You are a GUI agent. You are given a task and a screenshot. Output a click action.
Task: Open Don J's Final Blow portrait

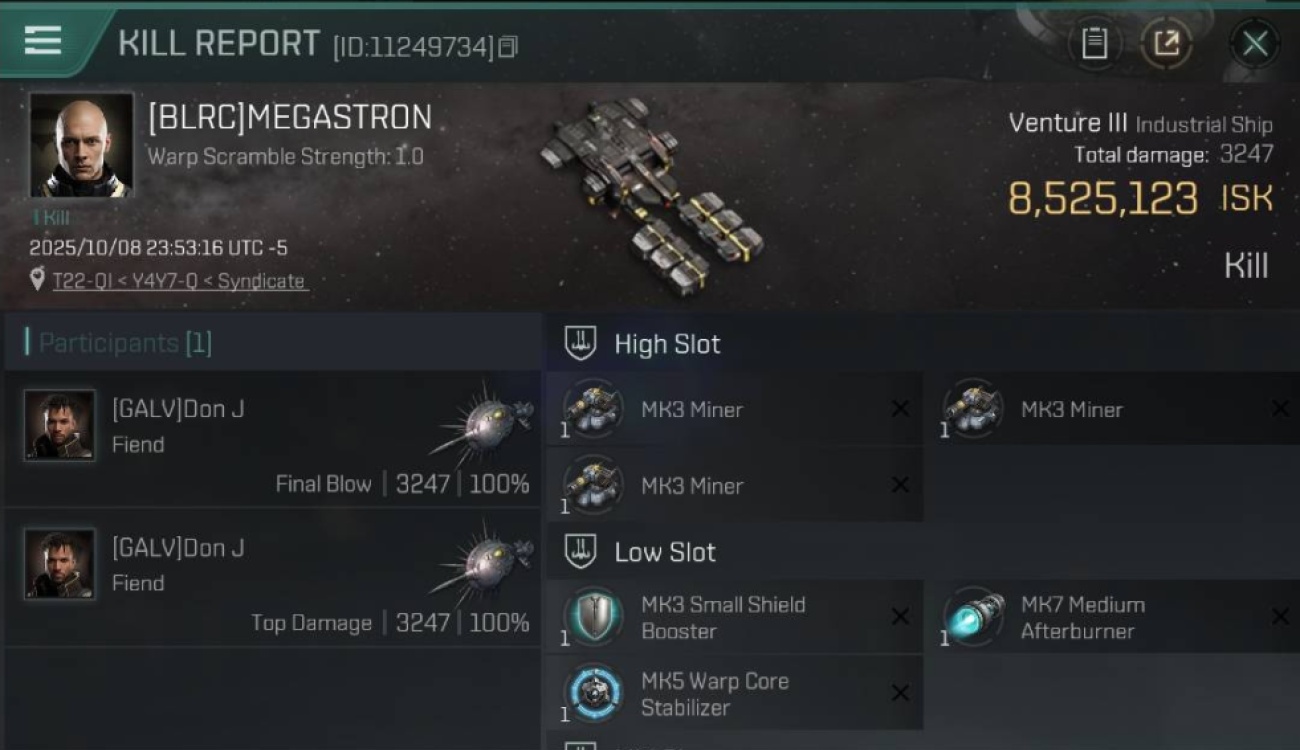click(x=60, y=425)
